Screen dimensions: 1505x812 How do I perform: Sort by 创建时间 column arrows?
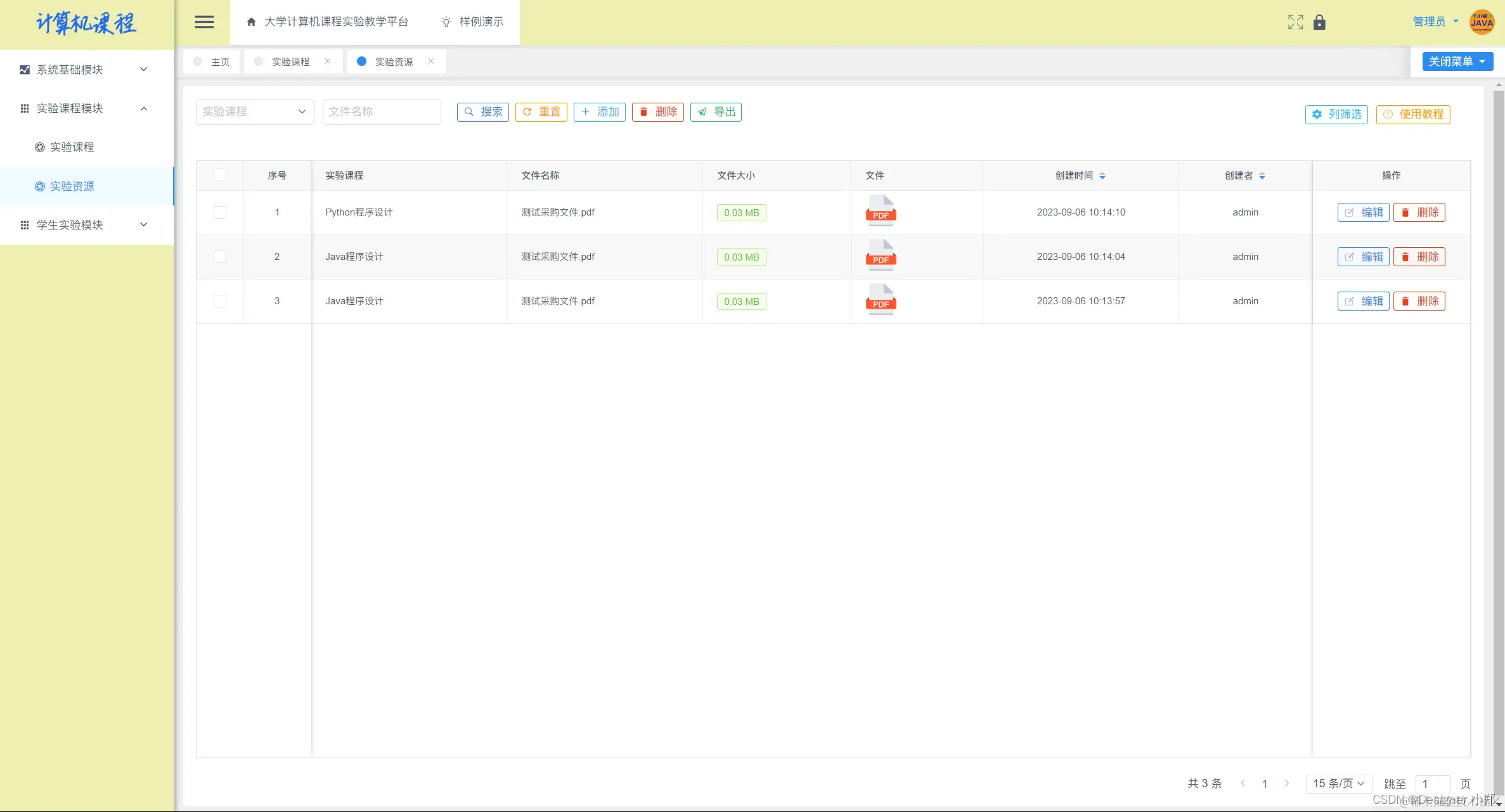click(1102, 176)
